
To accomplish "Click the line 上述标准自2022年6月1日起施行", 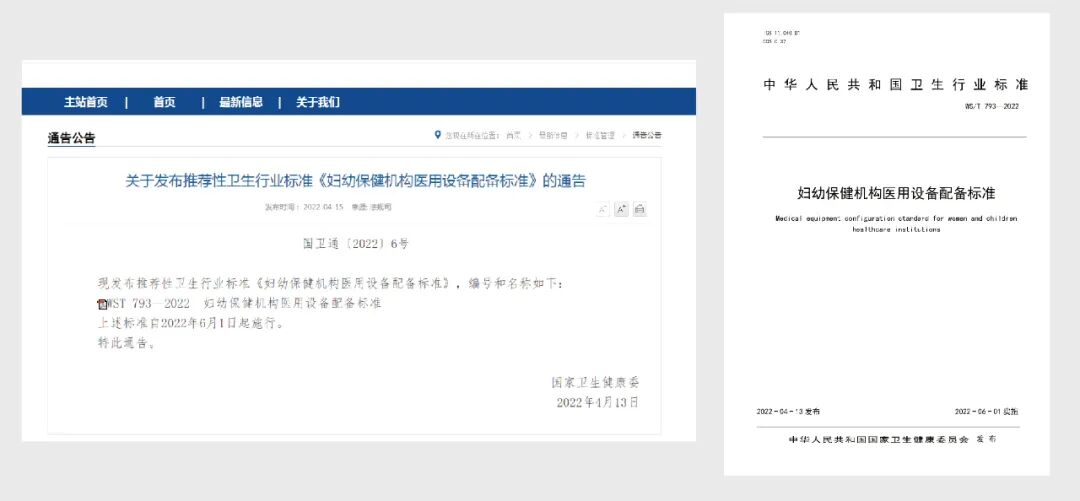I will [190, 323].
